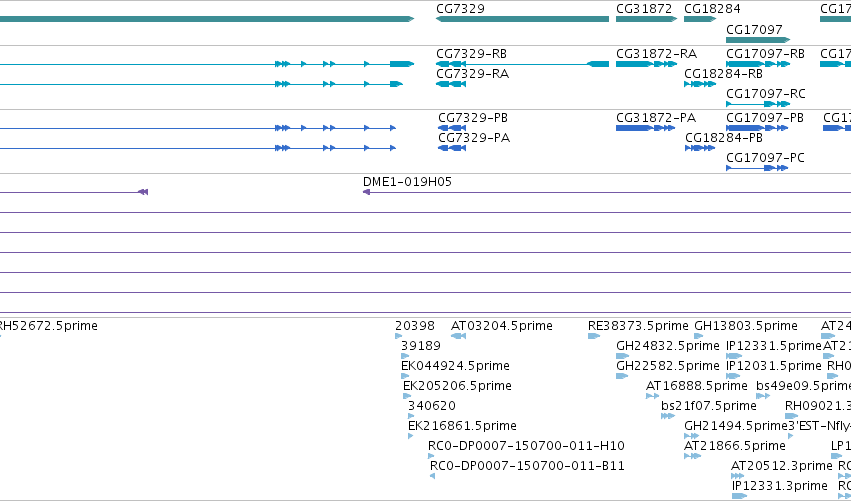Screen dimensions: 851x501
Task: Click the transcript glyph under CG7329-RA
Action: point(451,84)
